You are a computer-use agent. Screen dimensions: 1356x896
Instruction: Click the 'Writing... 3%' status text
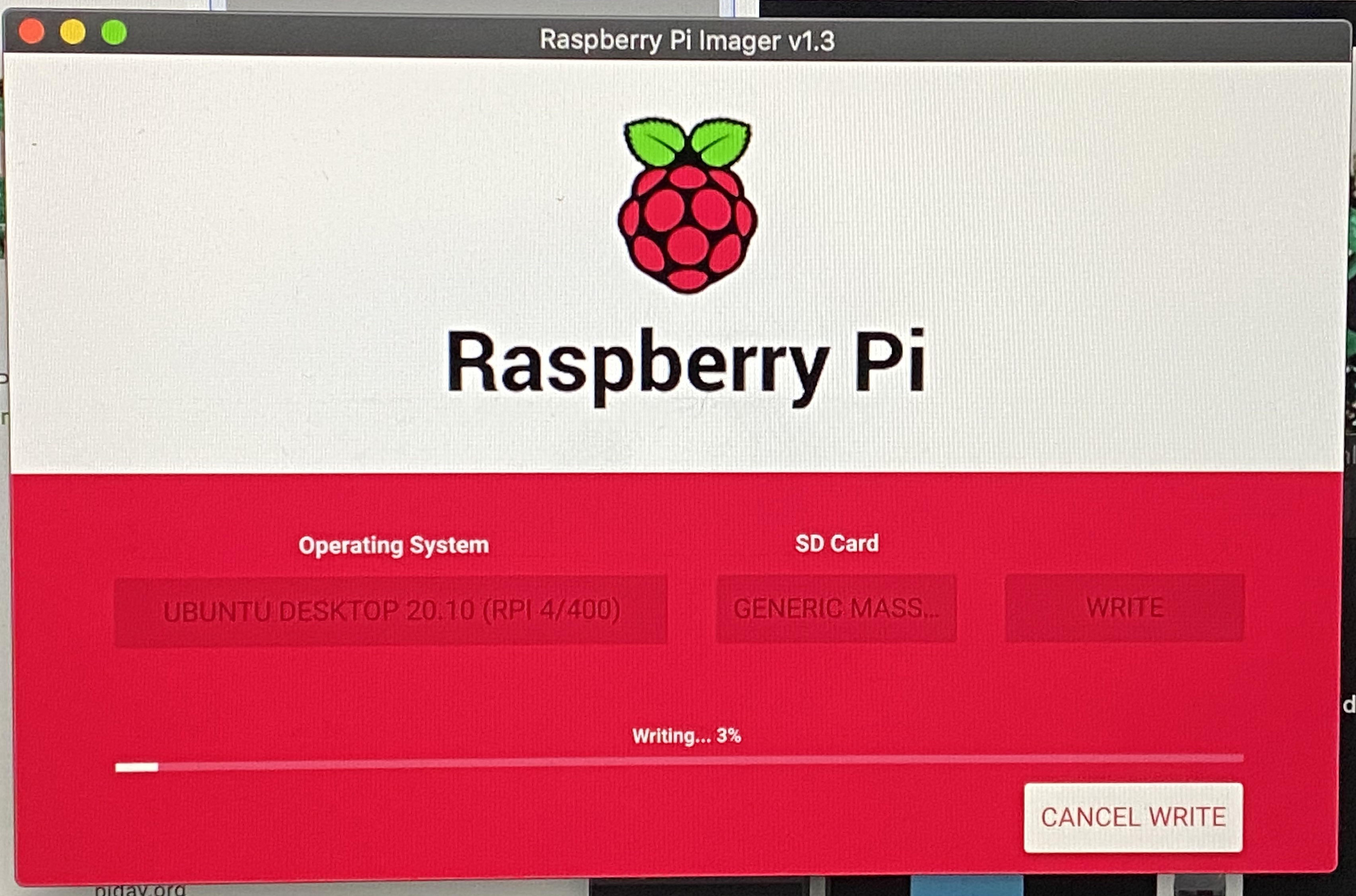tap(687, 735)
